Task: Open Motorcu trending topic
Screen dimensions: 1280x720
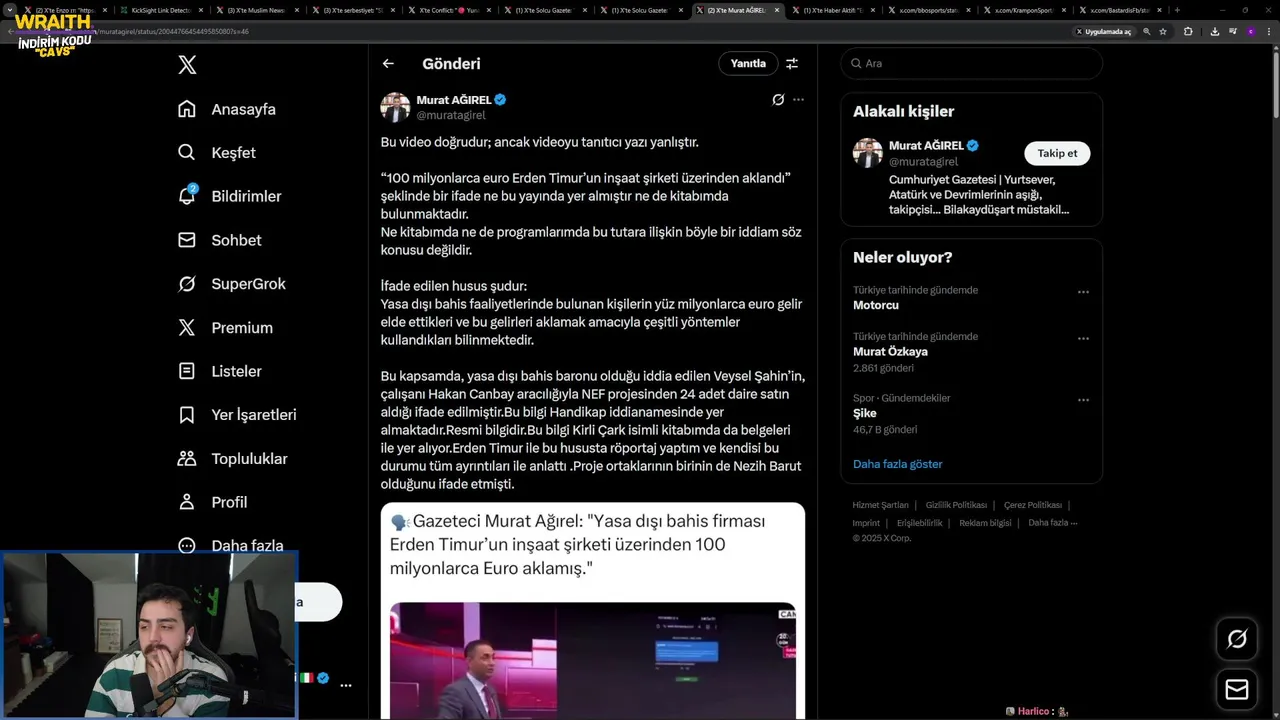Action: [876, 305]
